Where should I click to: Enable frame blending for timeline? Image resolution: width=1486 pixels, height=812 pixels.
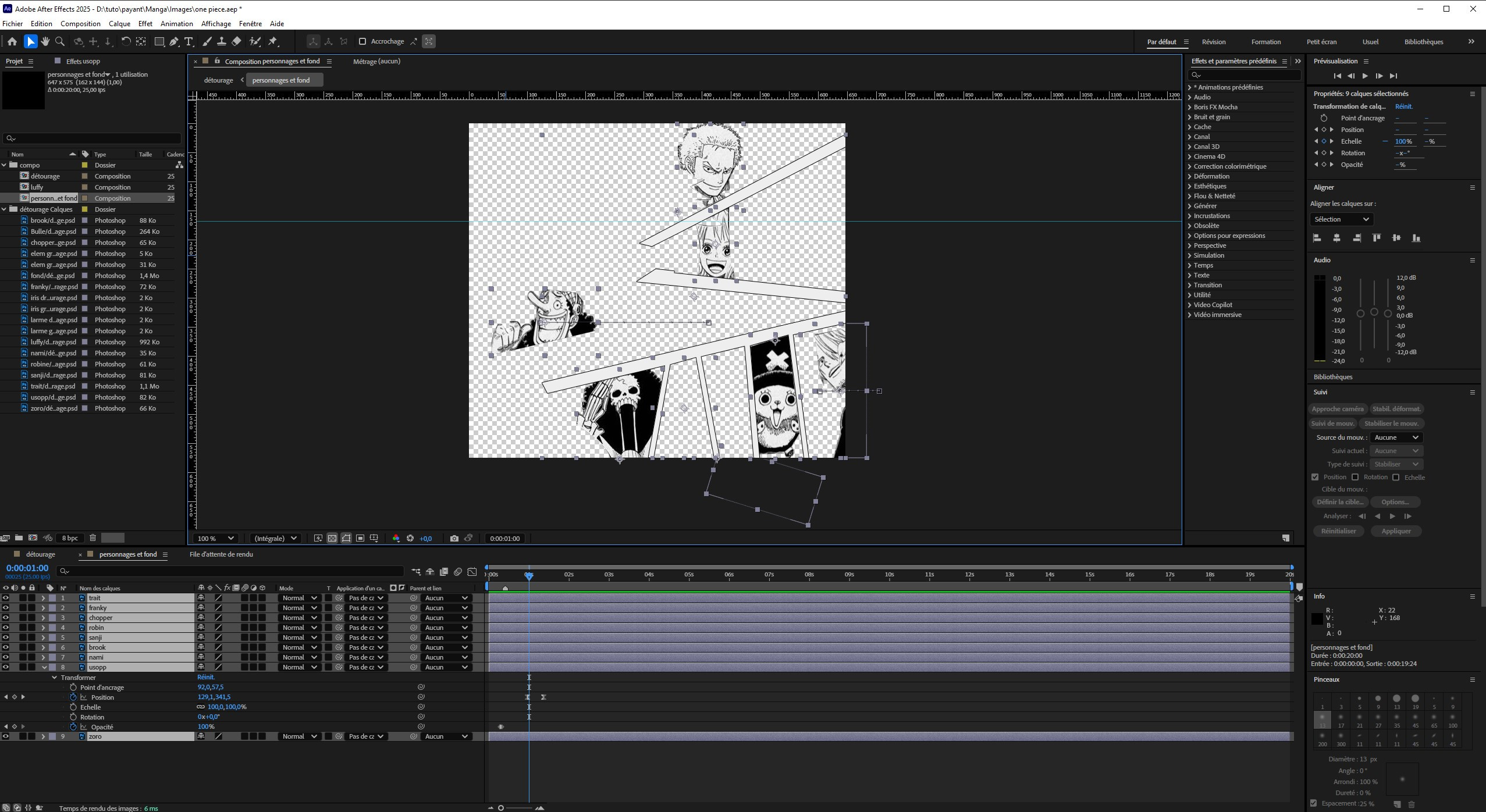pos(444,572)
